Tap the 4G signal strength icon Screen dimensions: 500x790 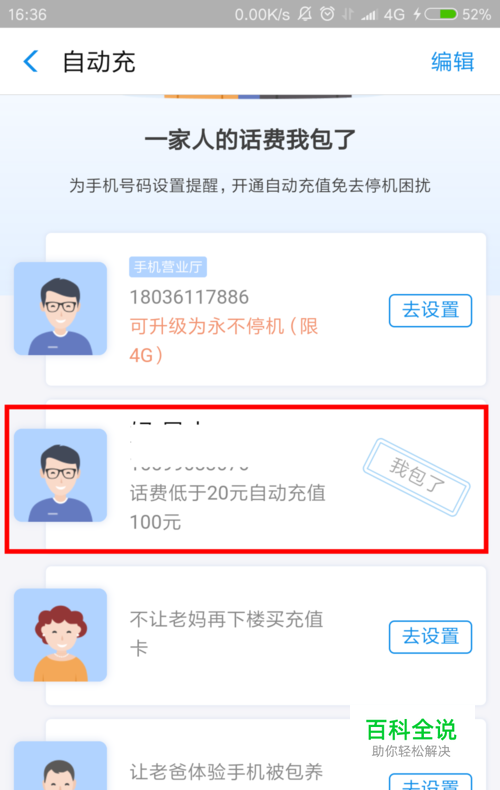(383, 15)
